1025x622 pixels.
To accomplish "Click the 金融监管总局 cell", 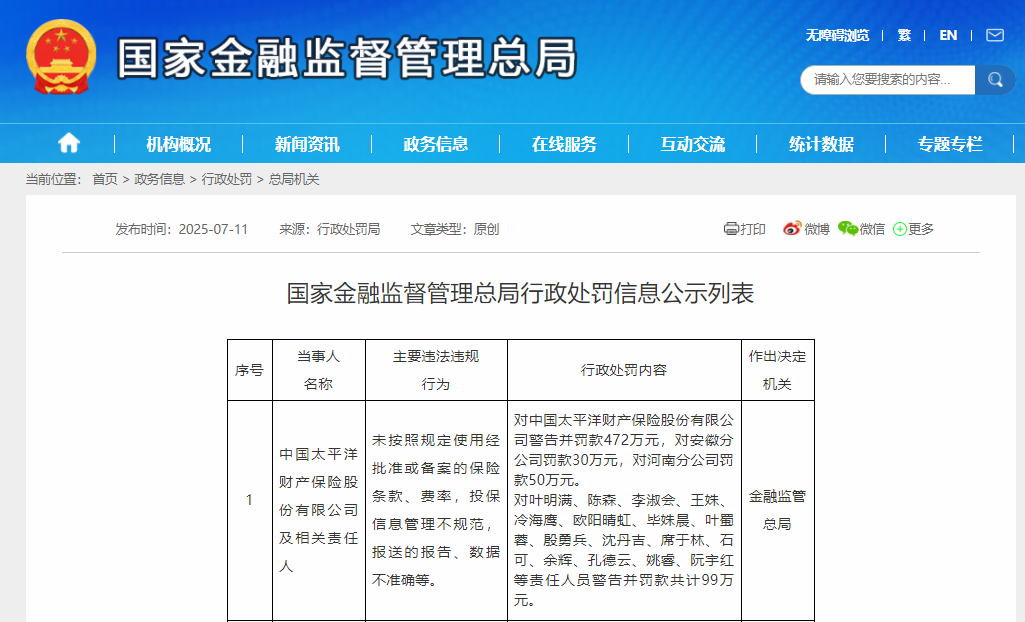I will (777, 510).
